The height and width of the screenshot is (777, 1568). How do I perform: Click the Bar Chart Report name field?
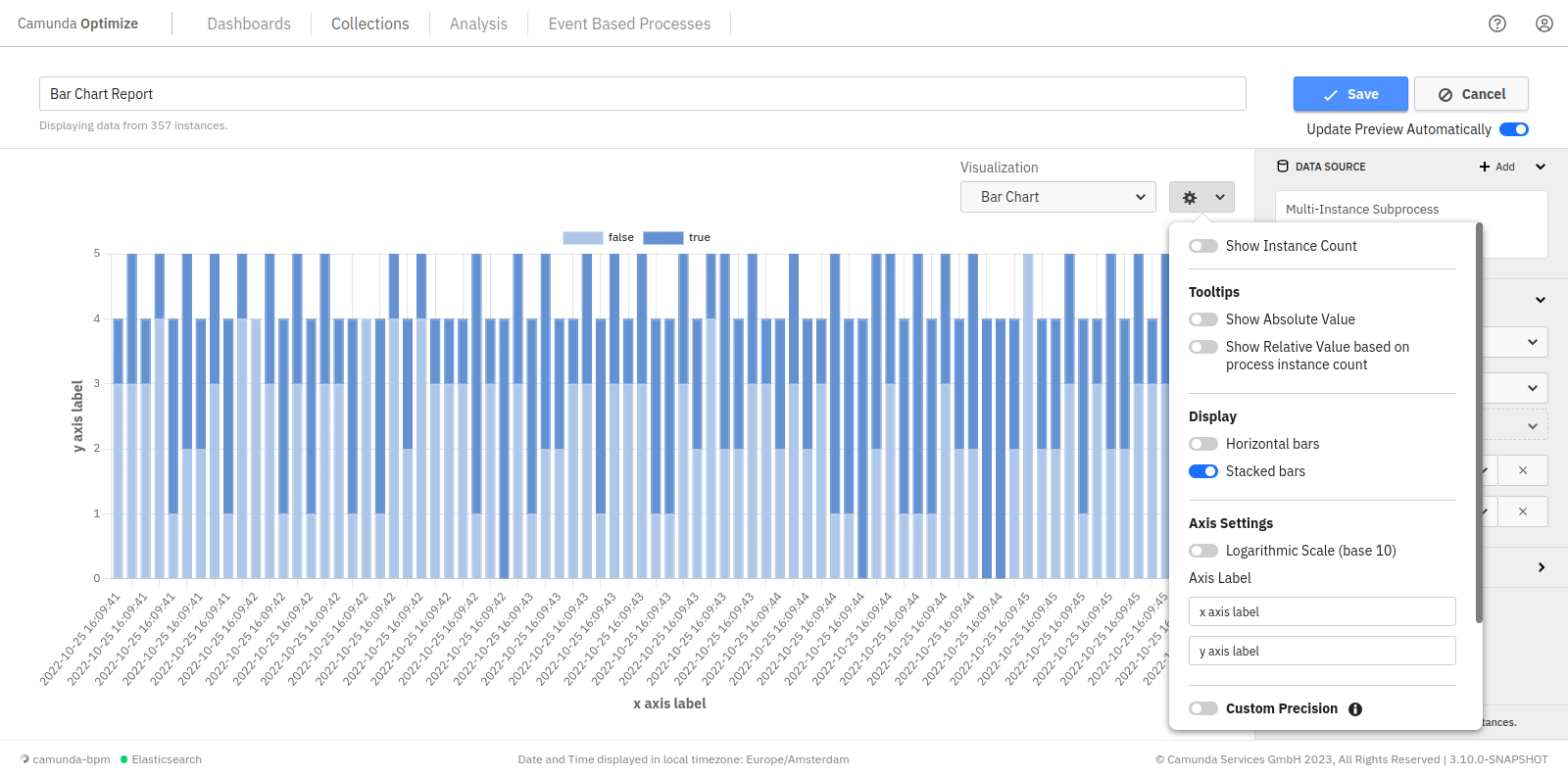tap(643, 94)
